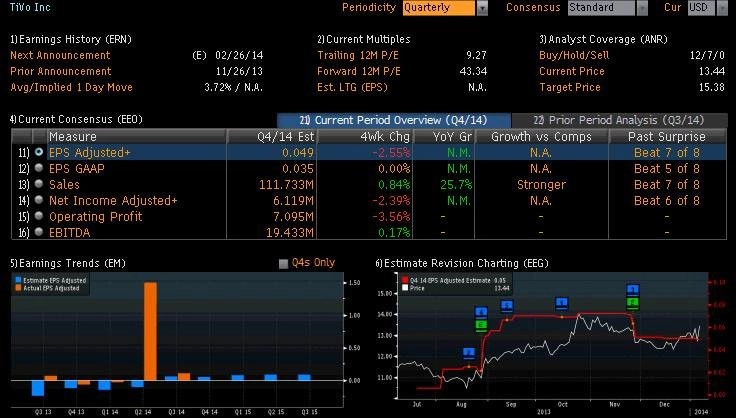Screen dimensions: 736x418
Task: Click orange Actual EPS Adjusted legend swatch
Action: pyautogui.click(x=18, y=288)
